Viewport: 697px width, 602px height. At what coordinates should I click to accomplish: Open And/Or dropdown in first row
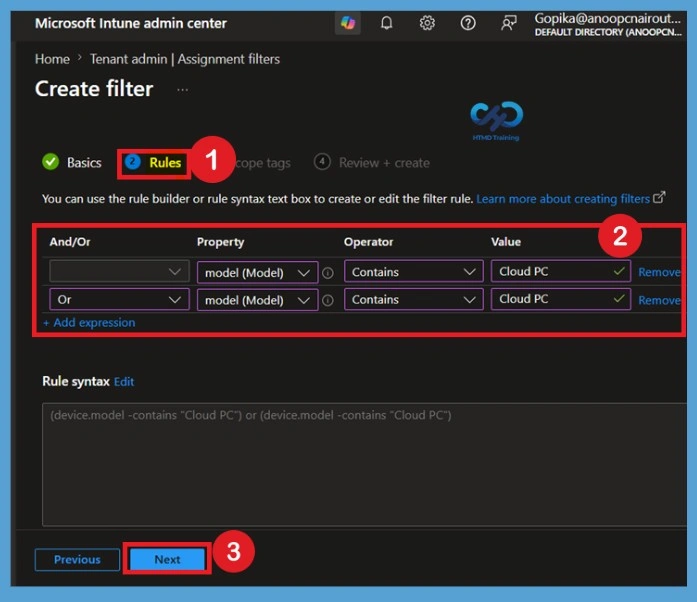click(119, 272)
